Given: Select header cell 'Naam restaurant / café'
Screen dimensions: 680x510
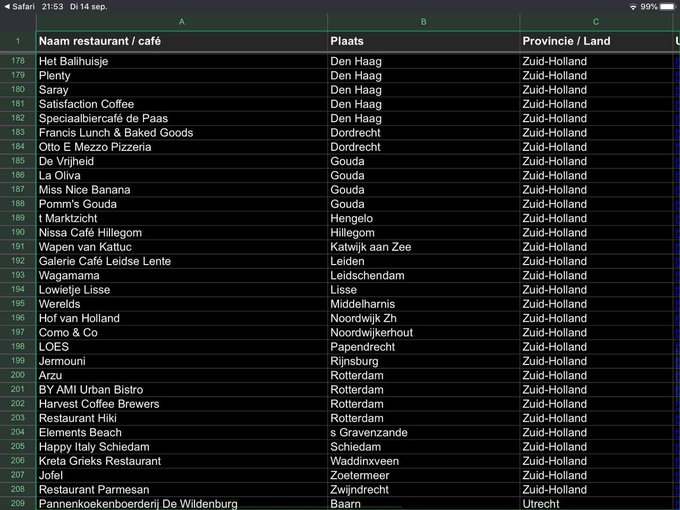Looking at the screenshot, I should click(x=182, y=41).
